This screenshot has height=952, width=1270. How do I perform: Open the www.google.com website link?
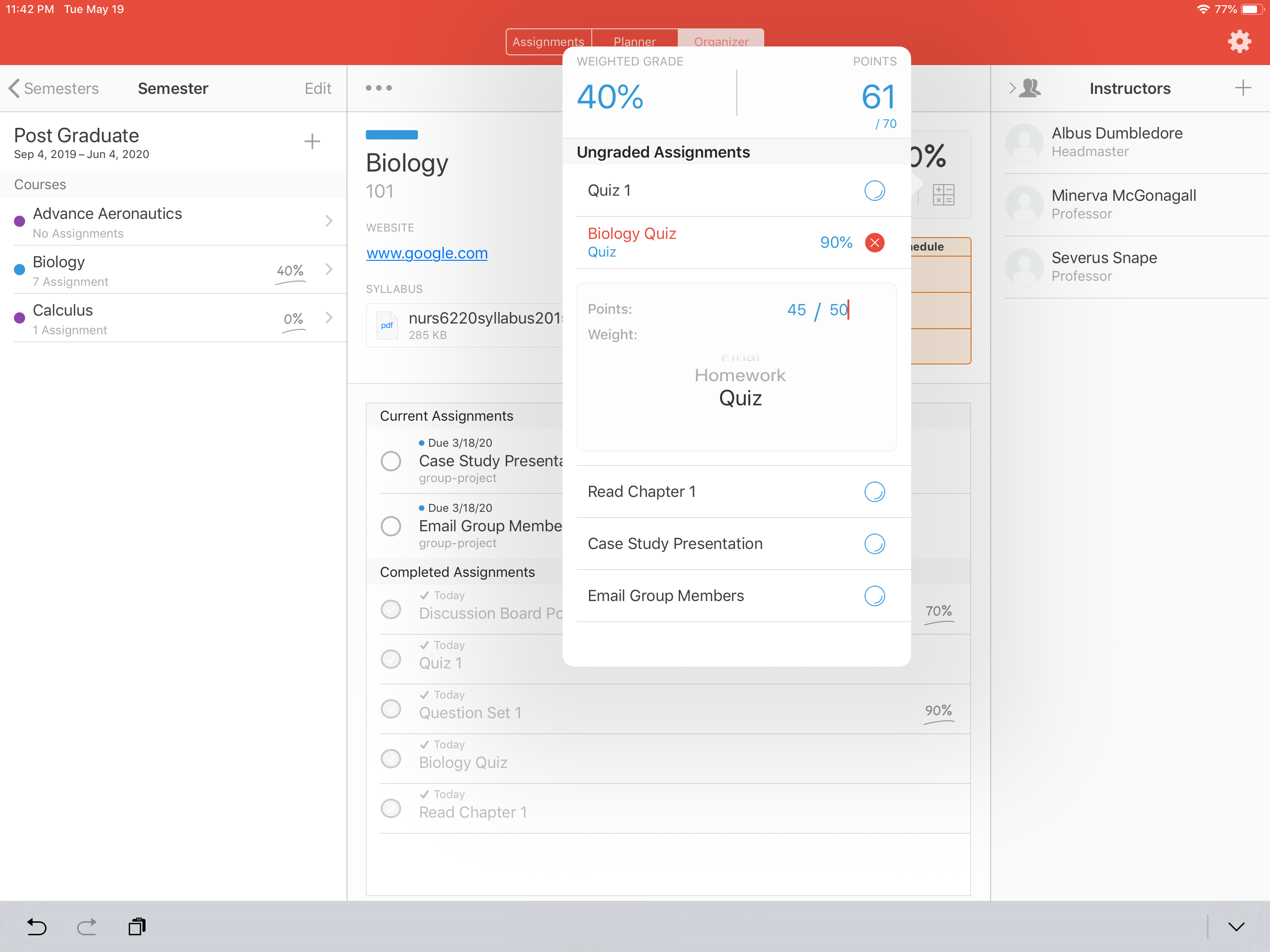pos(427,253)
